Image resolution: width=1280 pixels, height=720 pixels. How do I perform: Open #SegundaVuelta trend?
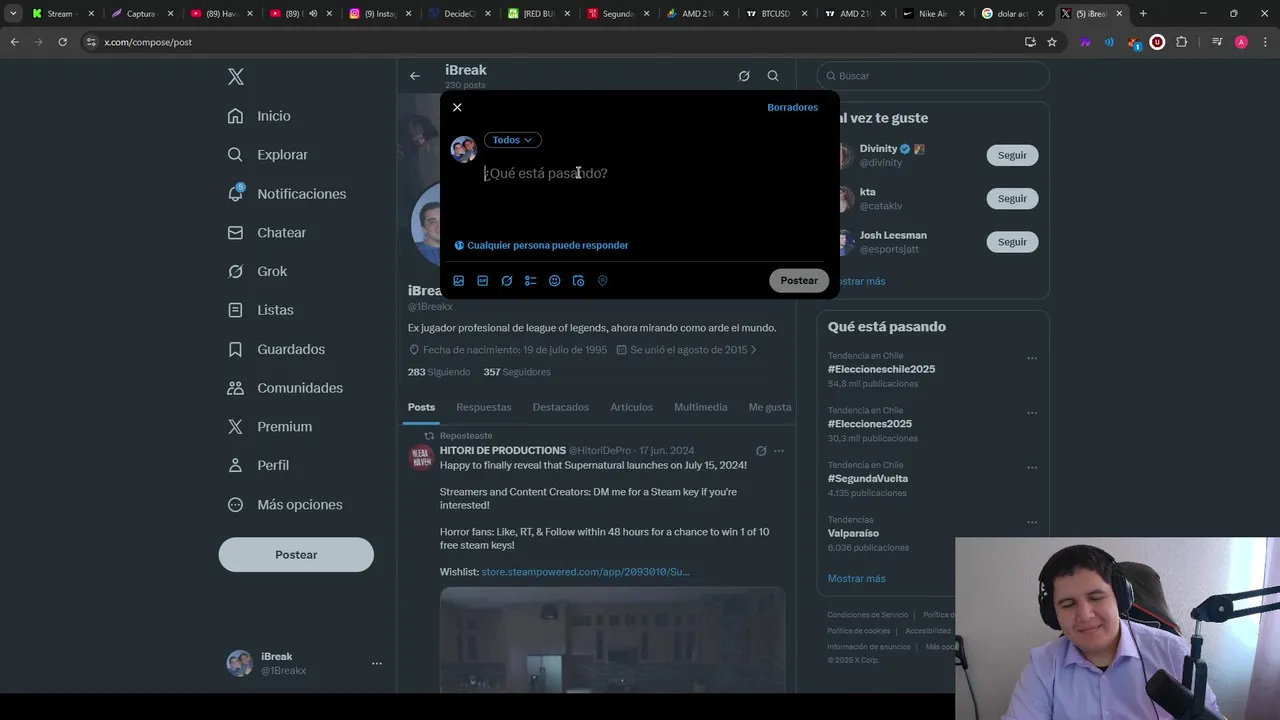click(x=867, y=478)
